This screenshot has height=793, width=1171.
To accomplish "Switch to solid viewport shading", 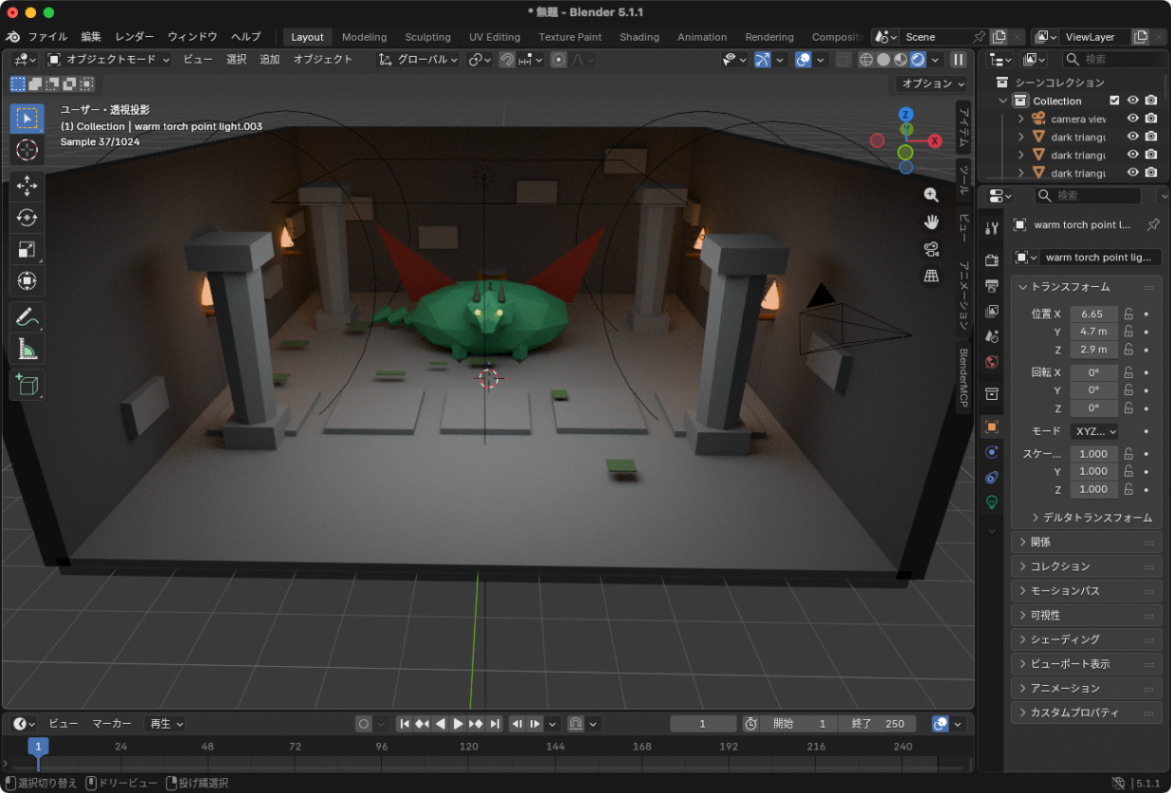I will coord(883,60).
